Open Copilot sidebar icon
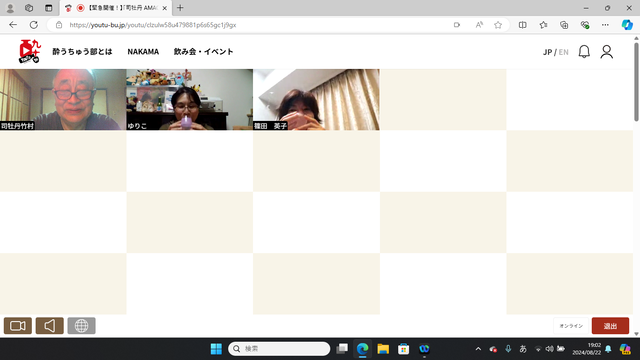 click(627, 25)
